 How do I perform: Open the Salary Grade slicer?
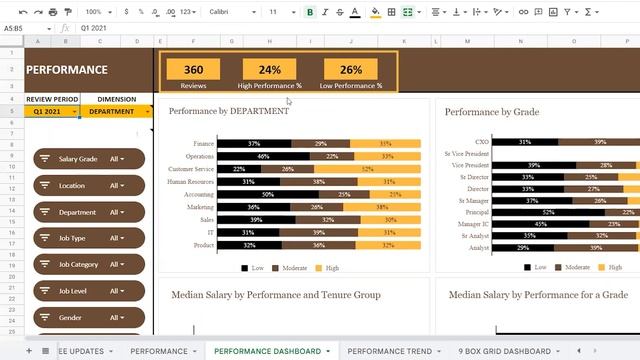click(89, 159)
